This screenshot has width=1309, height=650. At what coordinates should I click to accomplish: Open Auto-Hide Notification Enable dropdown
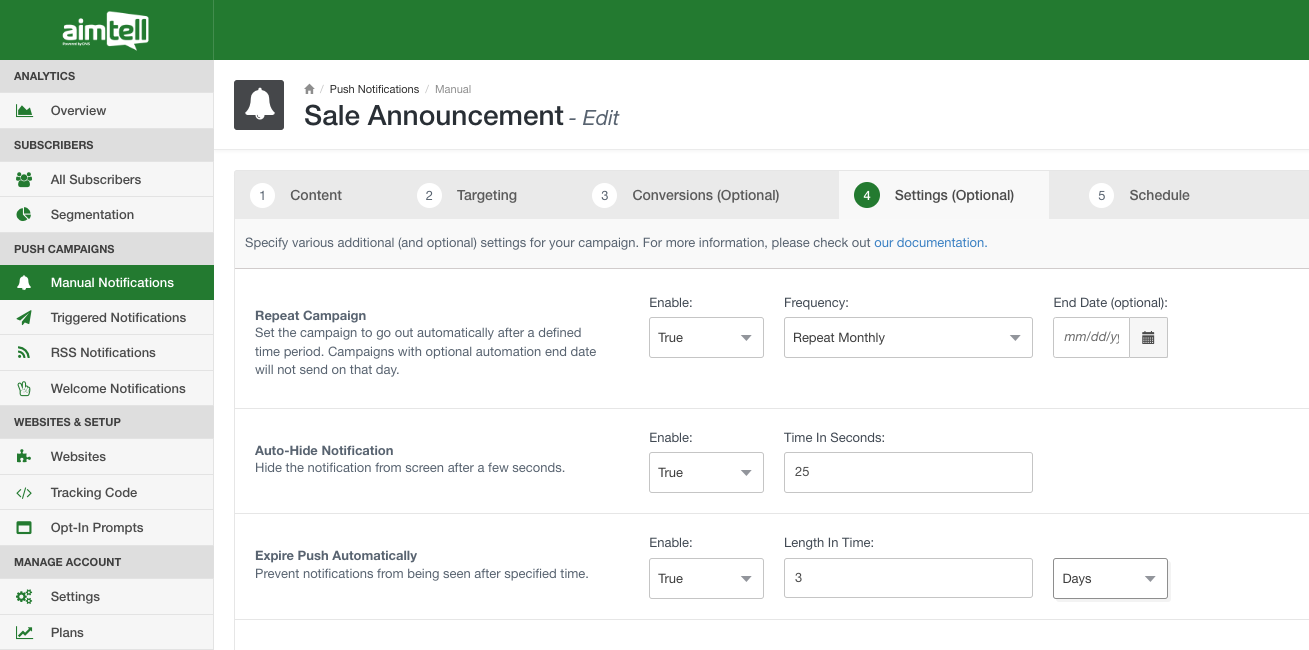[x=706, y=473]
